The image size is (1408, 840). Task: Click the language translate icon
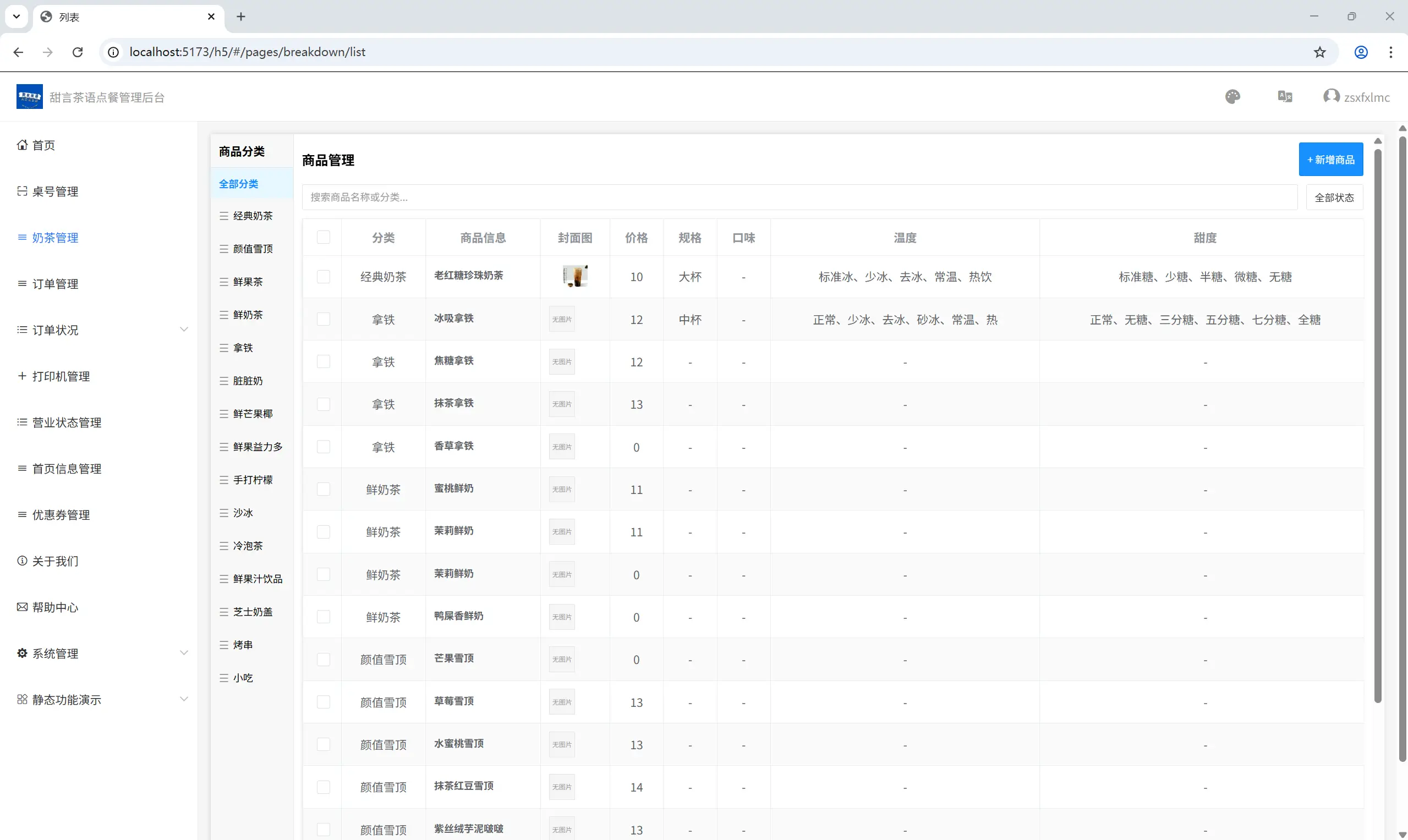coord(1285,97)
